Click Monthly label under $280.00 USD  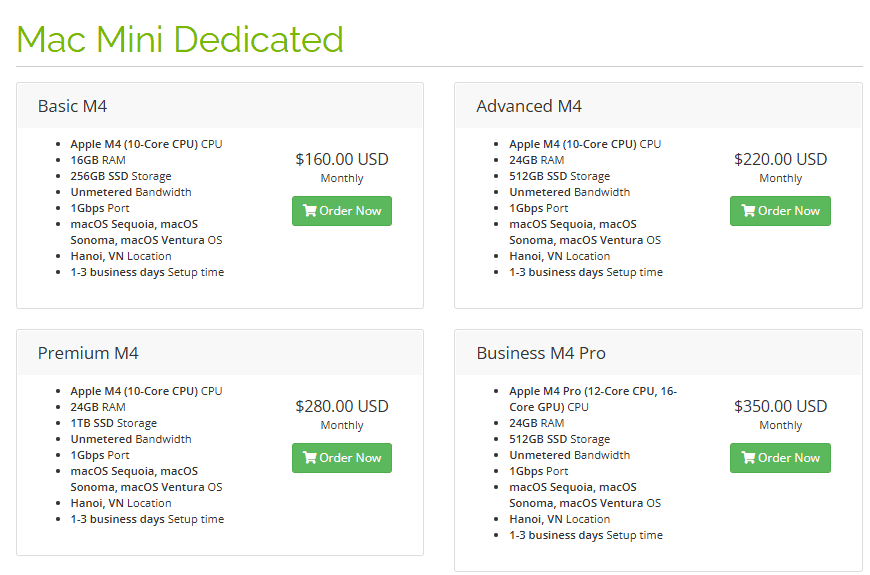tap(342, 425)
